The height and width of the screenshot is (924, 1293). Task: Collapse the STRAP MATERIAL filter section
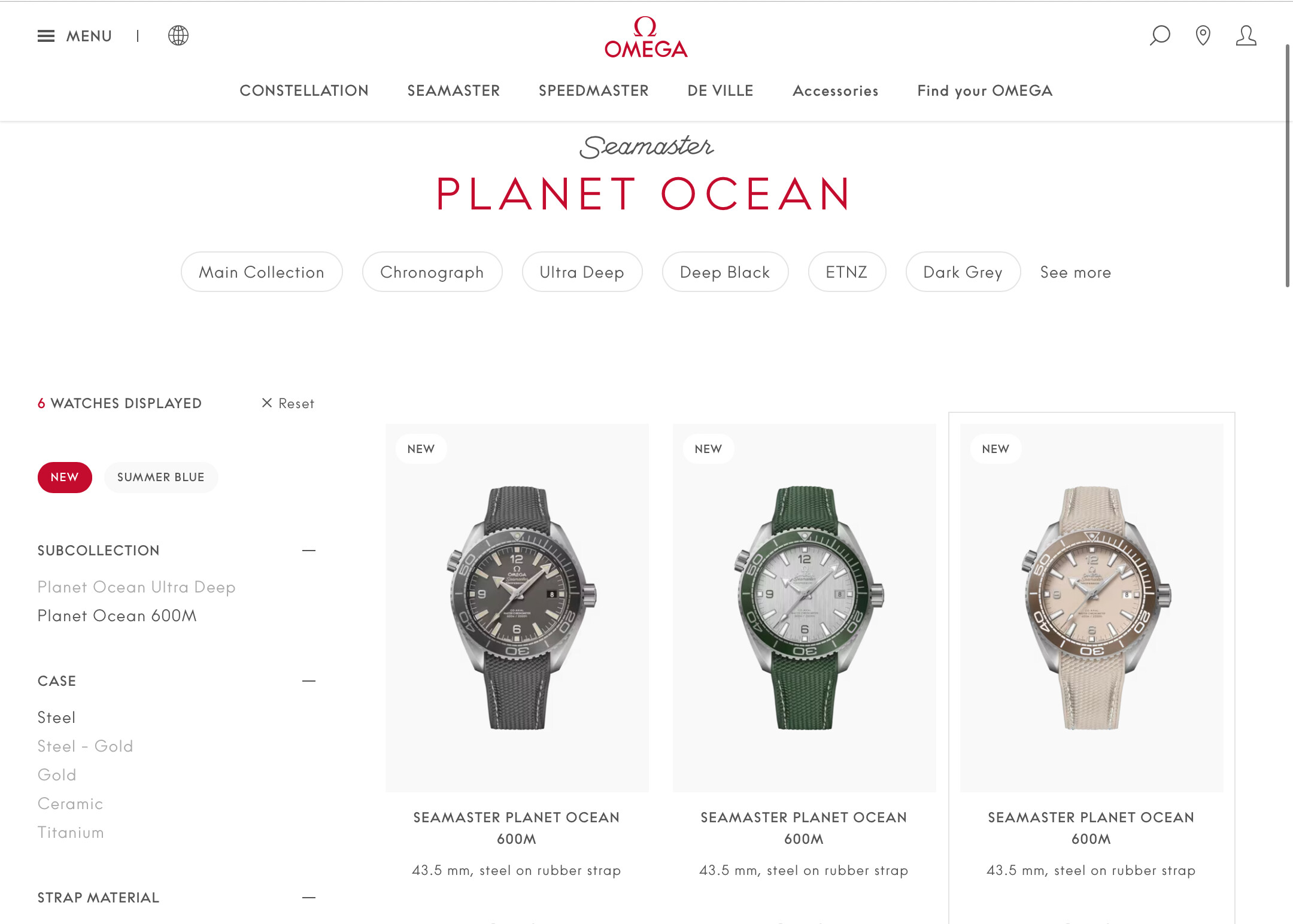pos(309,897)
